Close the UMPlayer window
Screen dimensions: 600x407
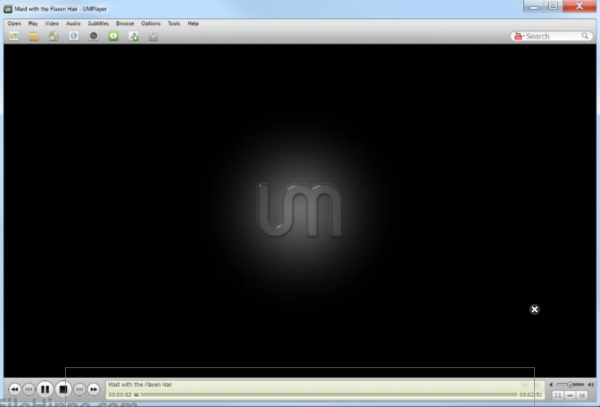point(579,6)
